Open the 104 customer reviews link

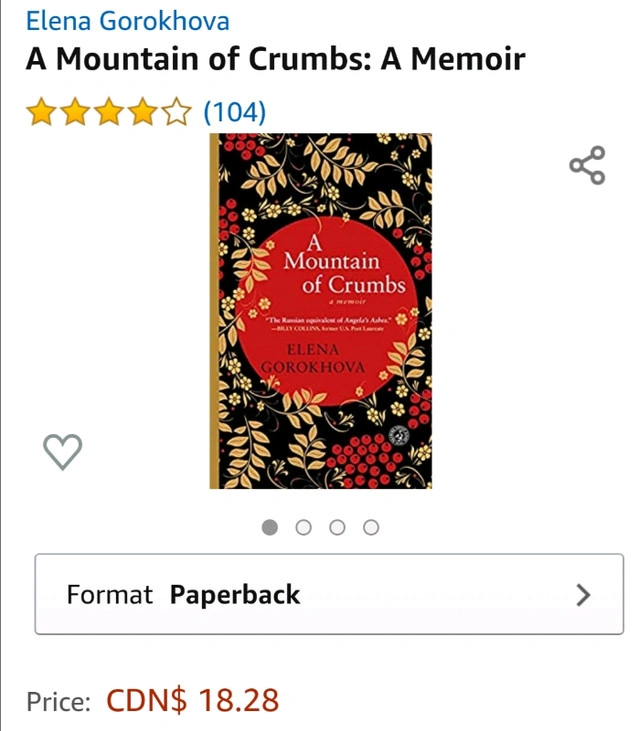click(235, 112)
